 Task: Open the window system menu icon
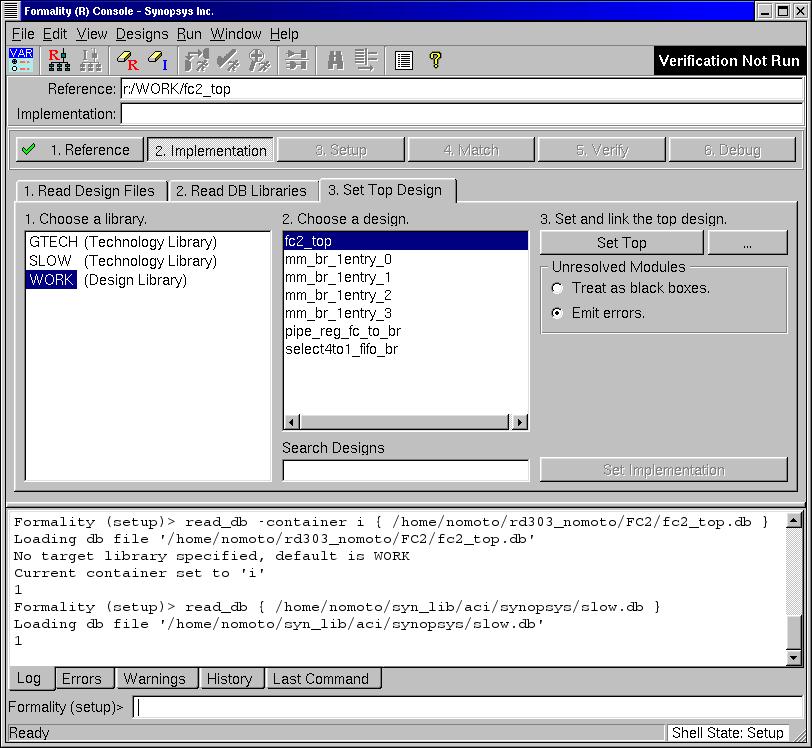point(11,11)
